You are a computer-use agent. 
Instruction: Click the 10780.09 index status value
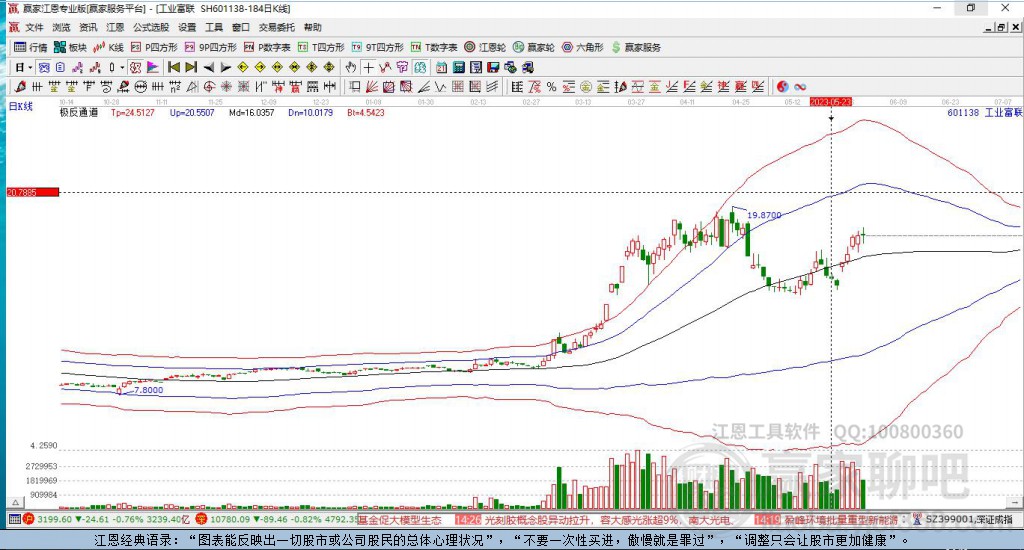[229, 519]
